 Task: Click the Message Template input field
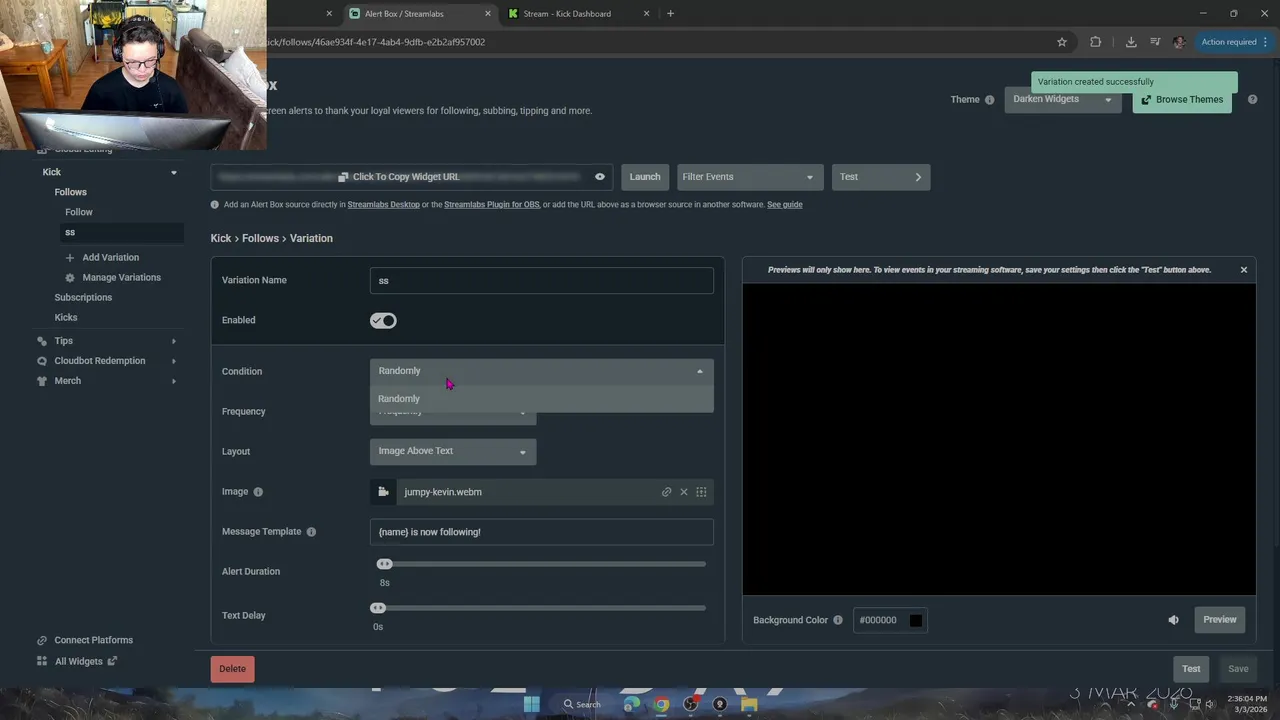click(541, 532)
